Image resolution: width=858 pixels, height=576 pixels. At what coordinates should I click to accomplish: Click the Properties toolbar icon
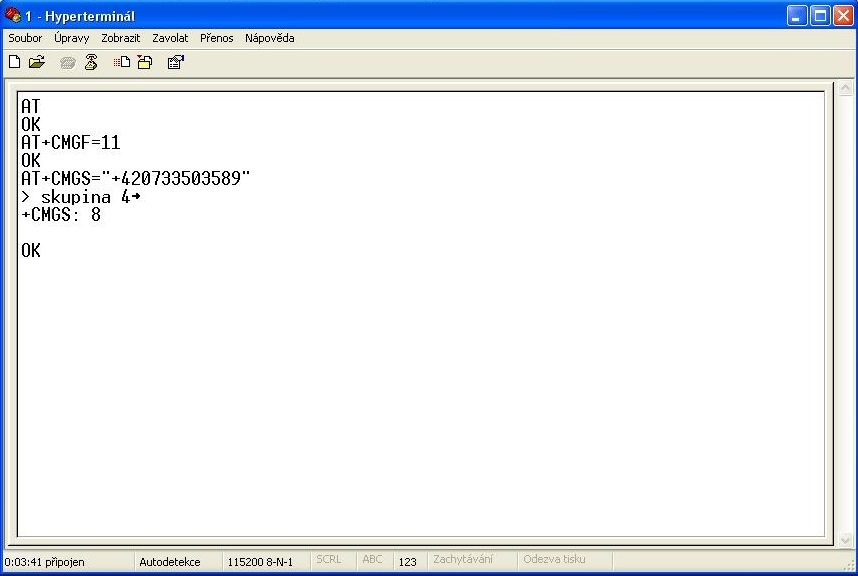coord(176,62)
